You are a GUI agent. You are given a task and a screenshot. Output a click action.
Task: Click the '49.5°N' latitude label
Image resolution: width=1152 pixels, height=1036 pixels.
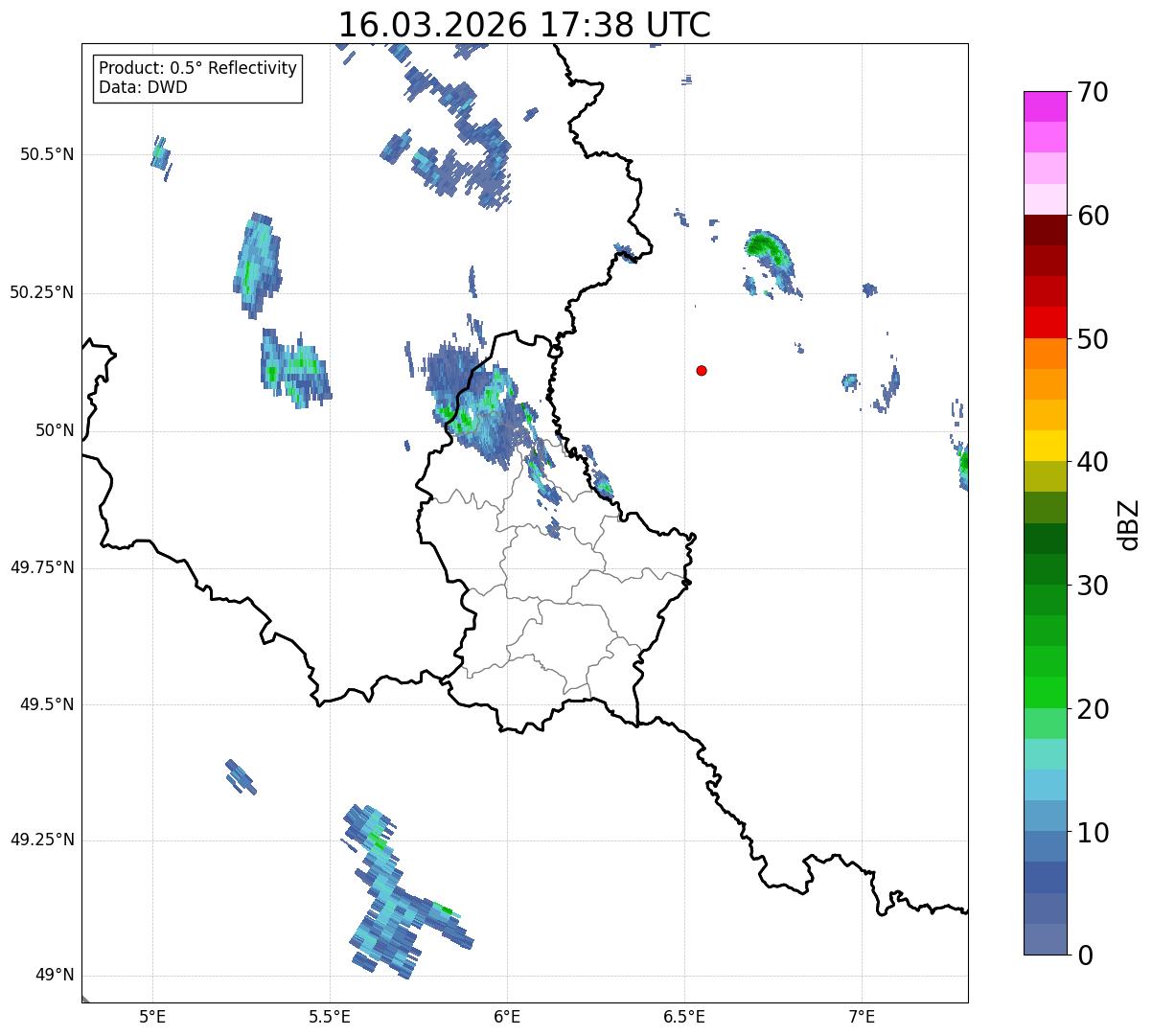pyautogui.click(x=47, y=704)
